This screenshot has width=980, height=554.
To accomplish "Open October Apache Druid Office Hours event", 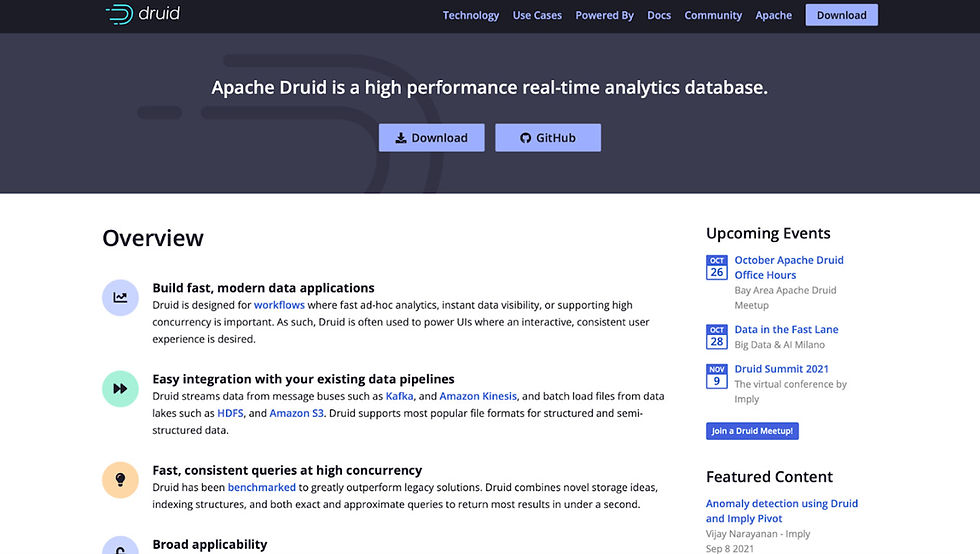I will click(789, 268).
